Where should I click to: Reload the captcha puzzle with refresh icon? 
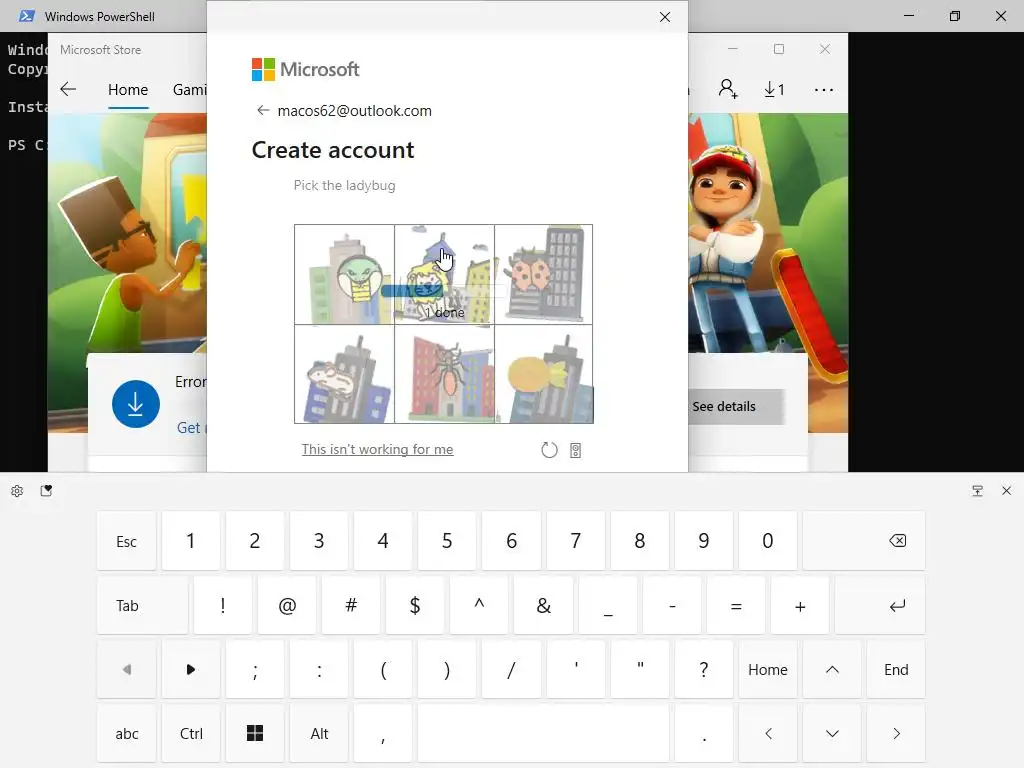[549, 450]
